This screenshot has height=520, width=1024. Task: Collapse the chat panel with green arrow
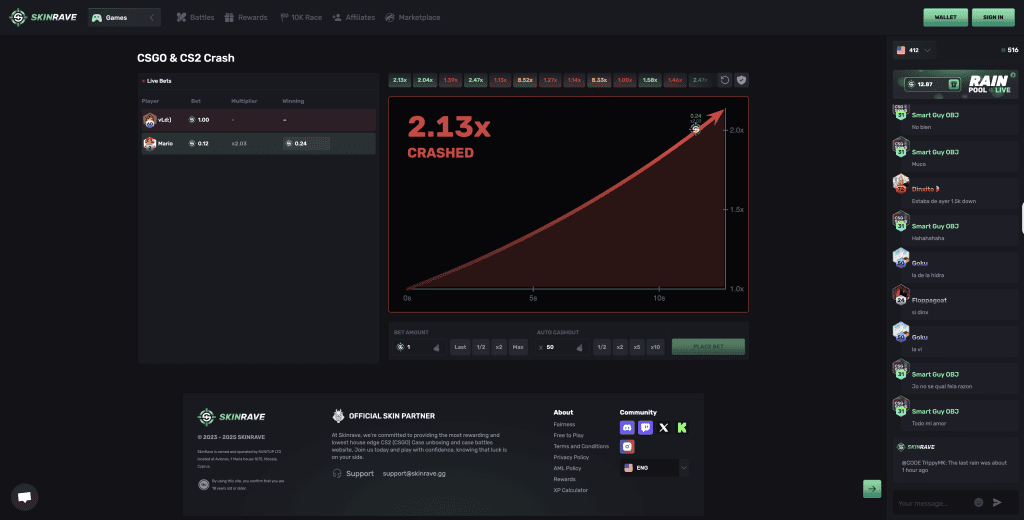(872, 488)
